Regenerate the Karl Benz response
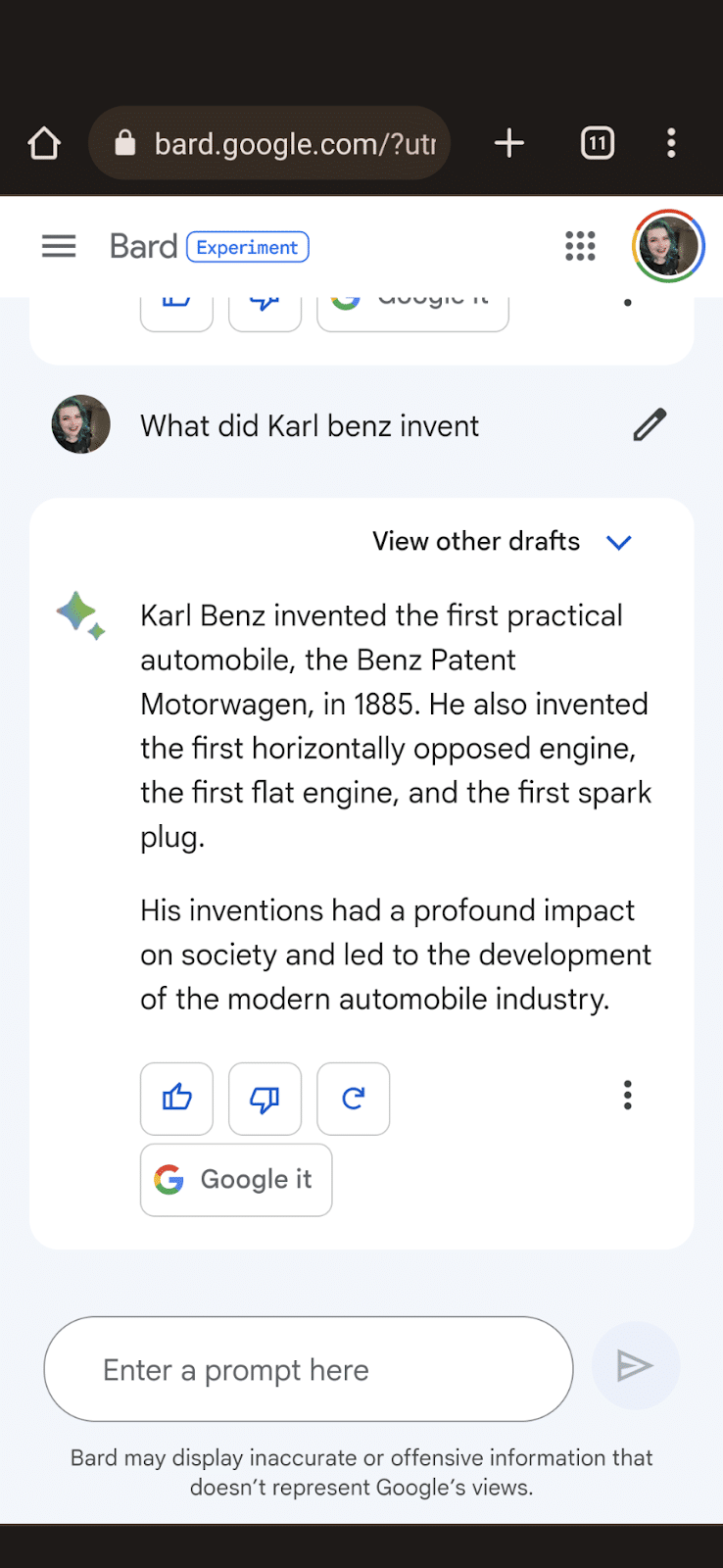 tap(354, 1099)
